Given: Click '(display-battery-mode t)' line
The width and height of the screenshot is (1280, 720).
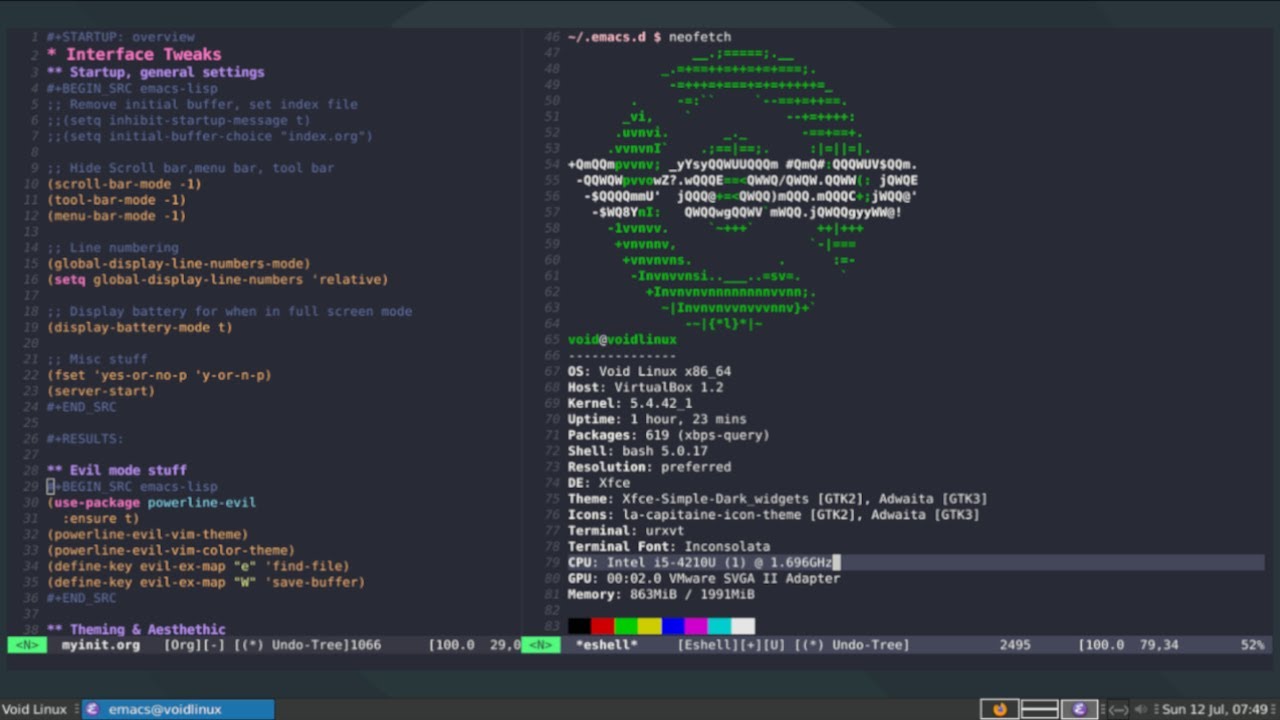Looking at the screenshot, I should tap(140, 328).
